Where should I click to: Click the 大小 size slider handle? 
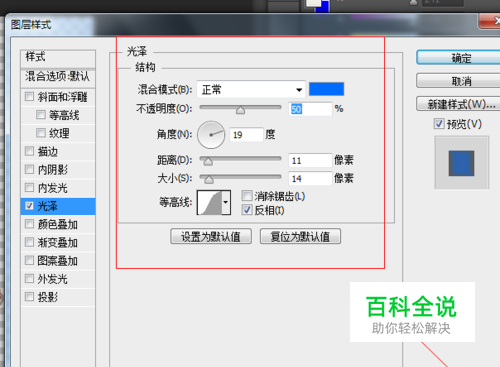click(209, 180)
